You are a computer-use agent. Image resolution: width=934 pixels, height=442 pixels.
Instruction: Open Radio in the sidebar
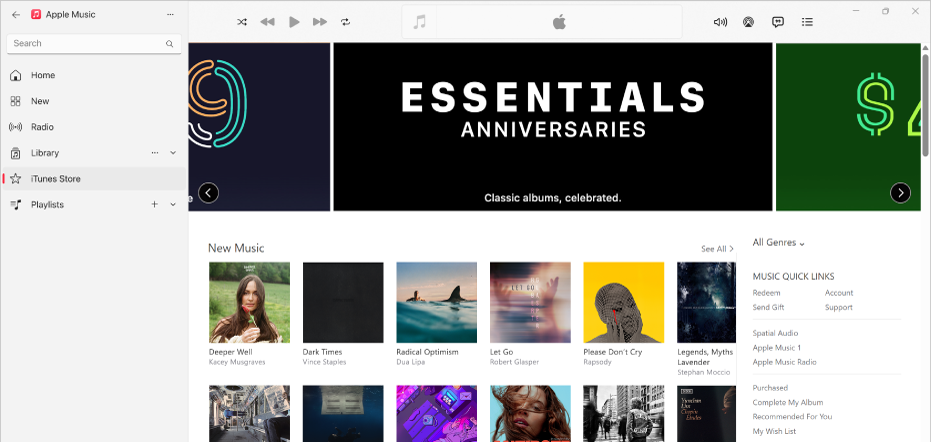pyautogui.click(x=94, y=127)
